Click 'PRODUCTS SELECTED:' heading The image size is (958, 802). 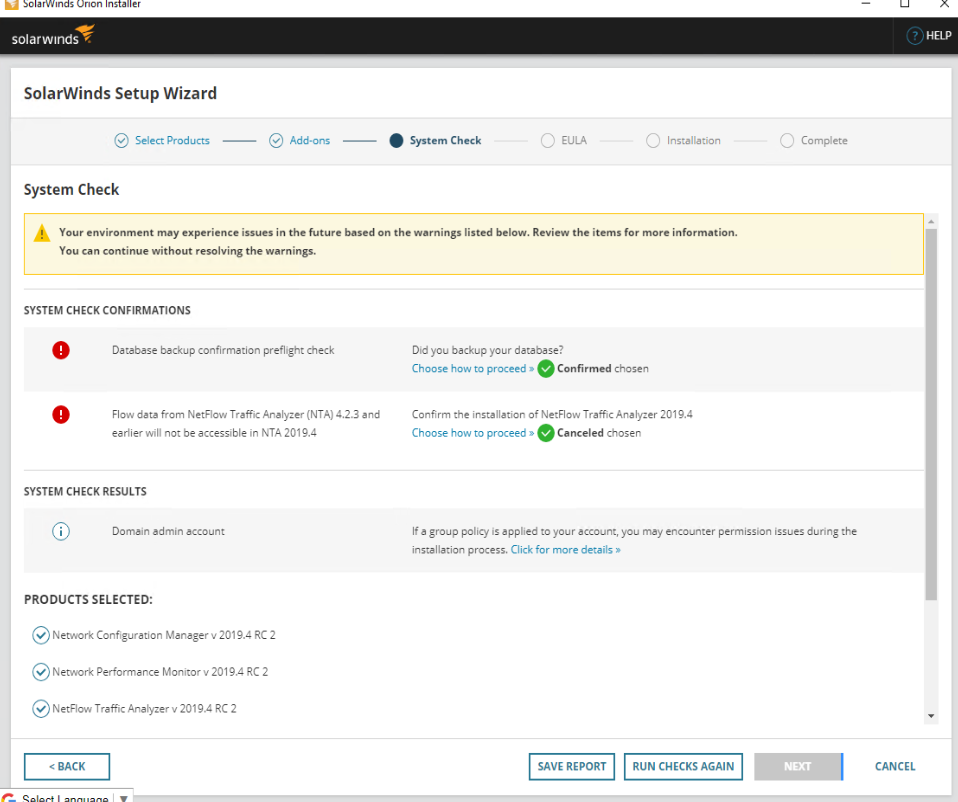[x=88, y=600]
